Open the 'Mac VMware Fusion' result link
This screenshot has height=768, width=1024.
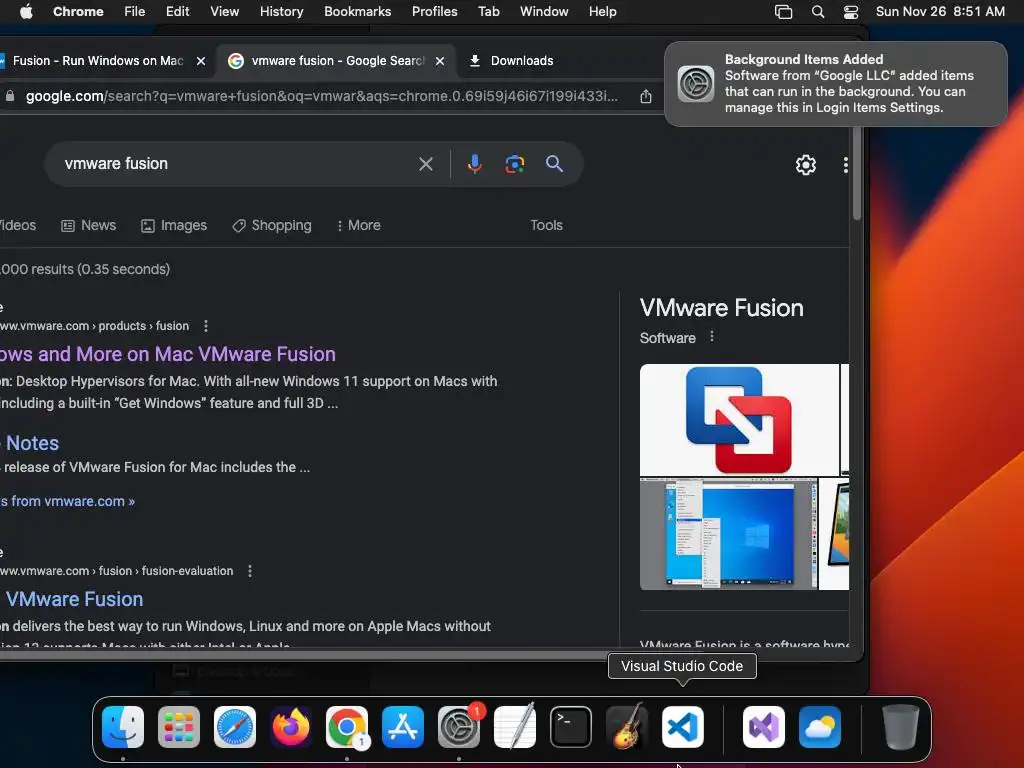pyautogui.click(x=167, y=354)
